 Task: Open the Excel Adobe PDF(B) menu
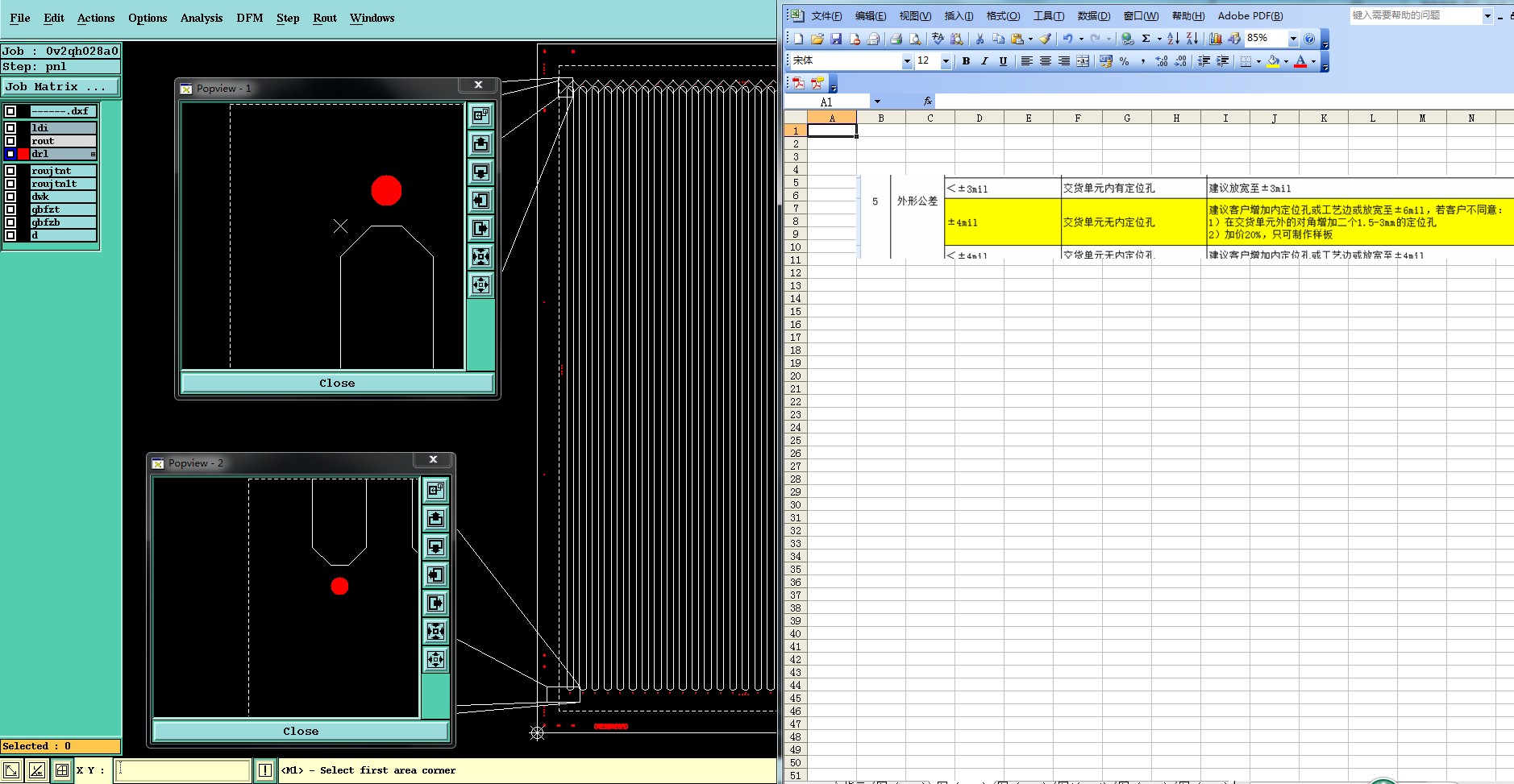coord(1250,16)
